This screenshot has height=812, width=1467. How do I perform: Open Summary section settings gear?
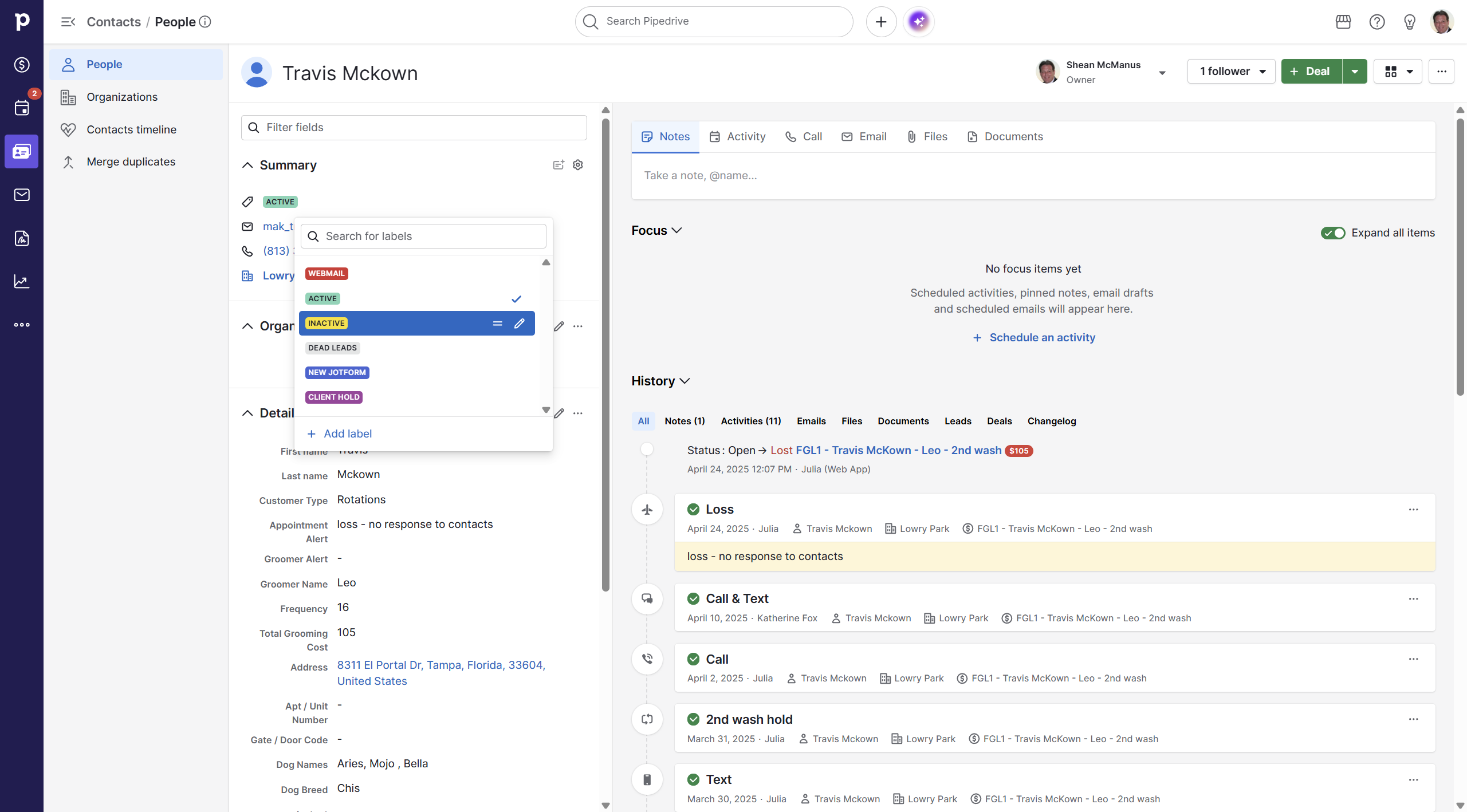tap(578, 165)
